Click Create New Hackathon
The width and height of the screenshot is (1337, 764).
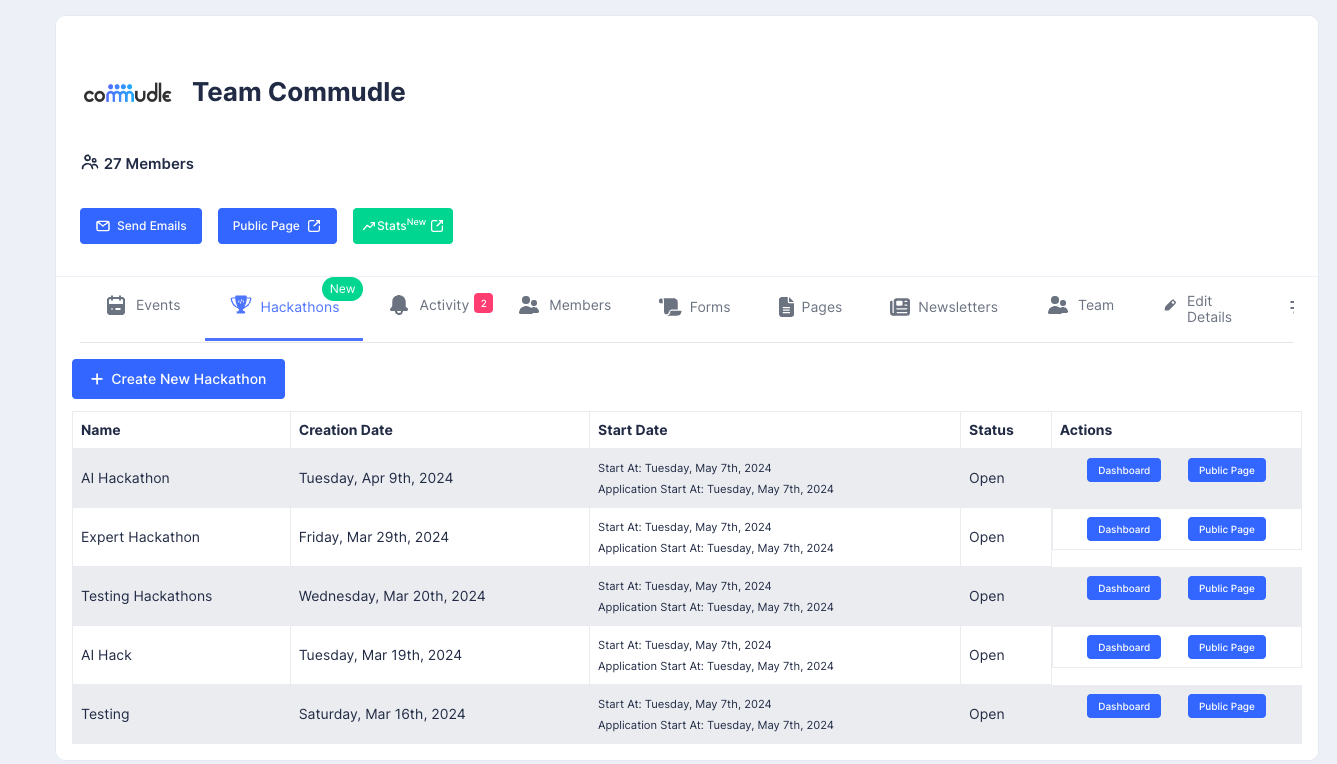click(178, 379)
